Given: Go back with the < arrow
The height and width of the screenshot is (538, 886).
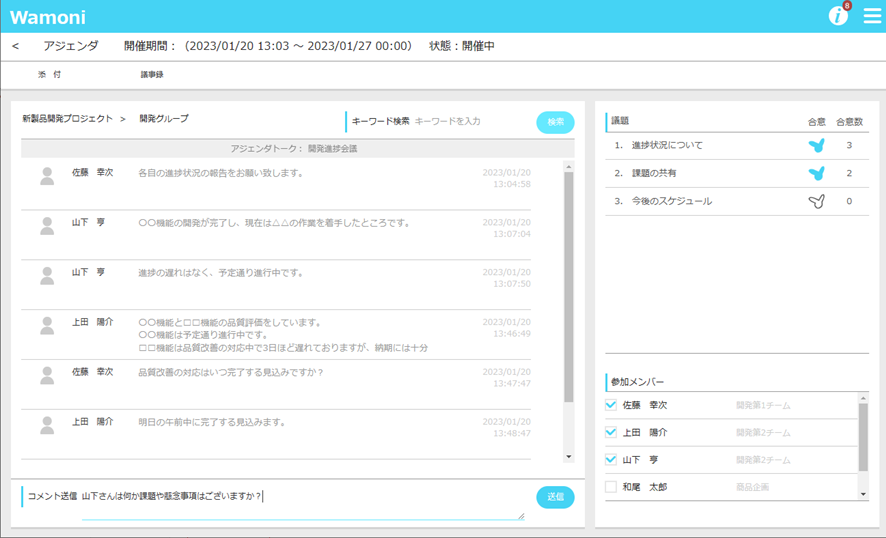Looking at the screenshot, I should pos(16,46).
